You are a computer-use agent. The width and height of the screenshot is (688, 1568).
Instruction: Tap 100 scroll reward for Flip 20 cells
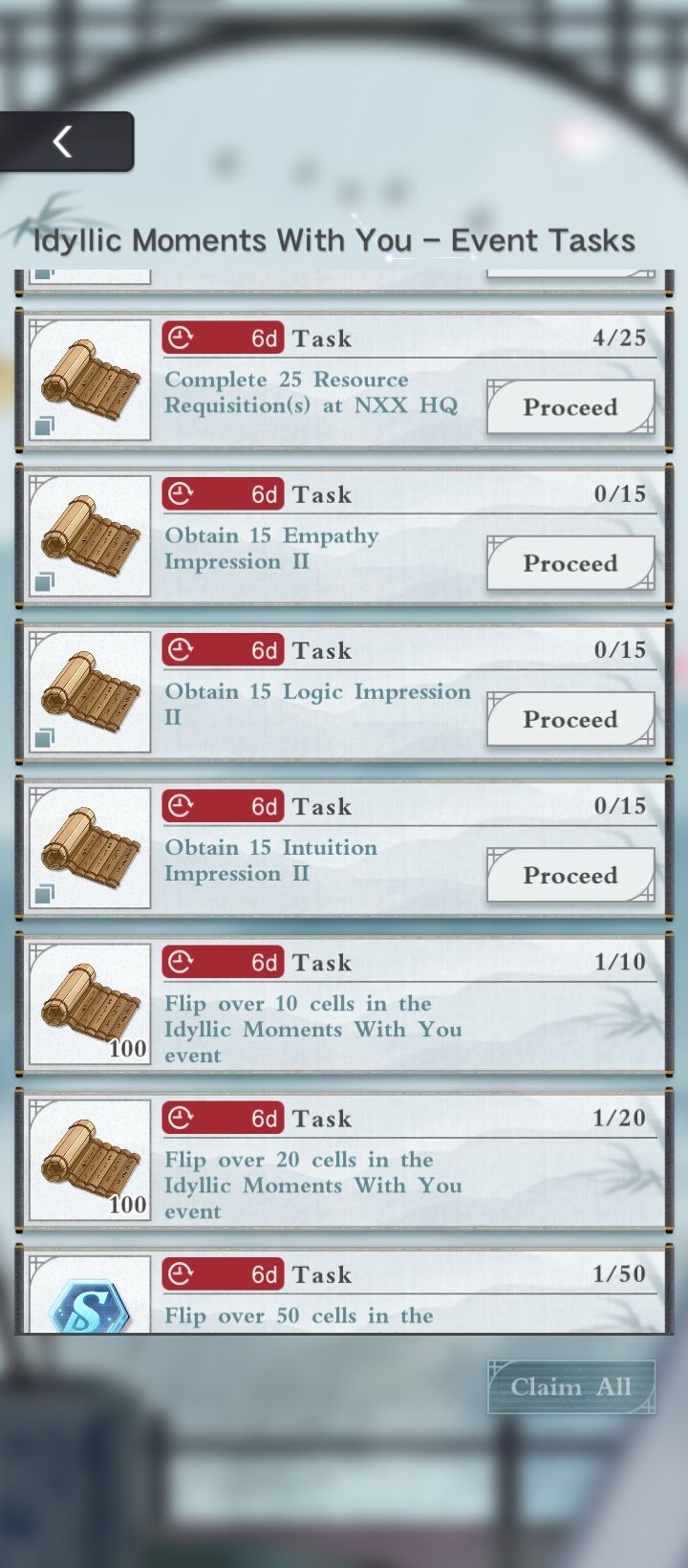[x=90, y=1160]
